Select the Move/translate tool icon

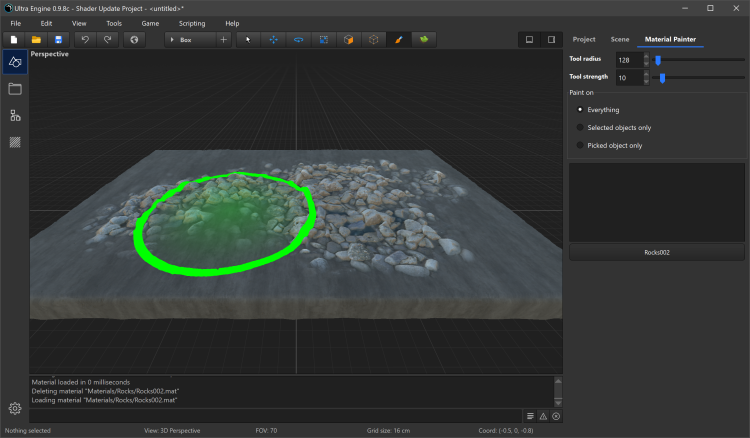(273, 40)
